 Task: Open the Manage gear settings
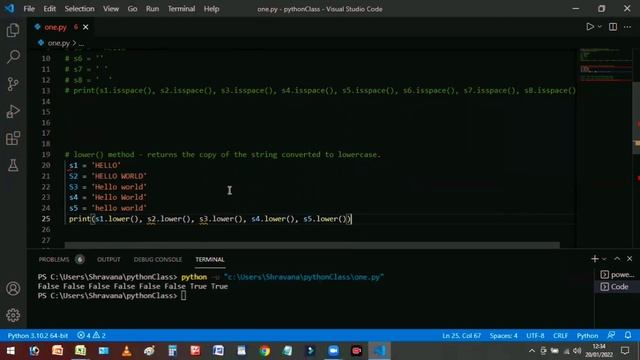pyautogui.click(x=13, y=315)
